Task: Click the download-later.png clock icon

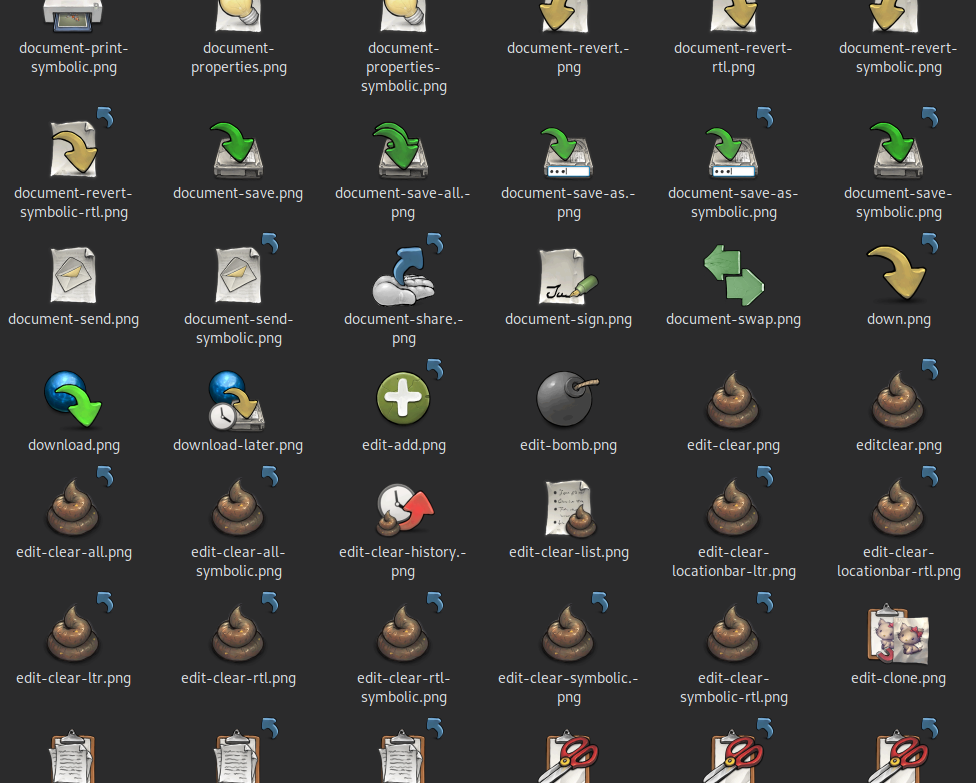Action: [238, 400]
